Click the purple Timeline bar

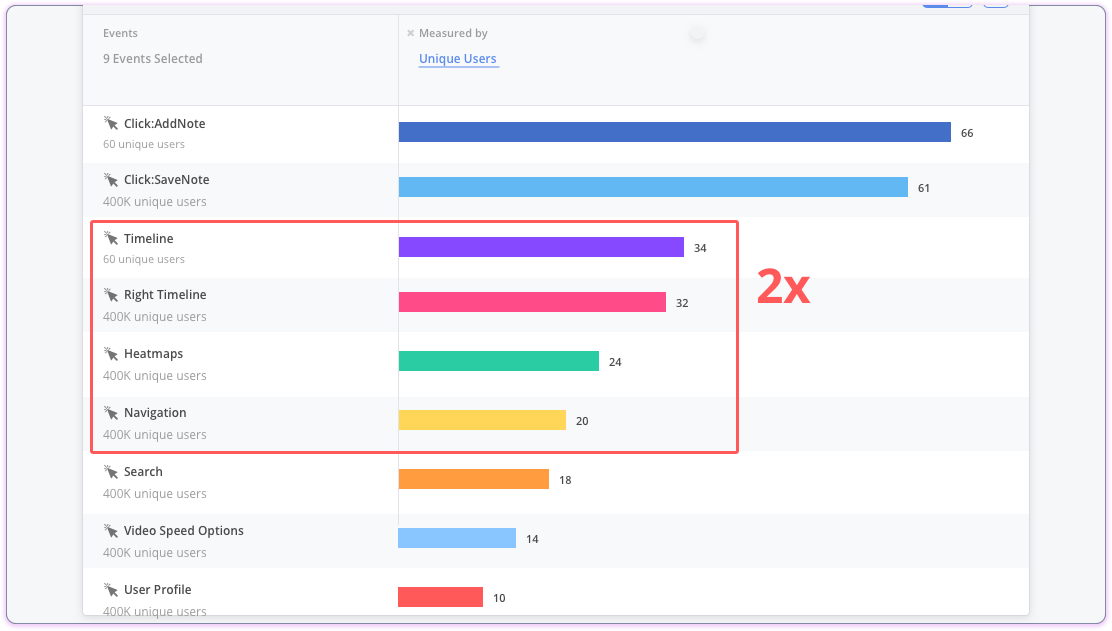pyautogui.click(x=541, y=247)
